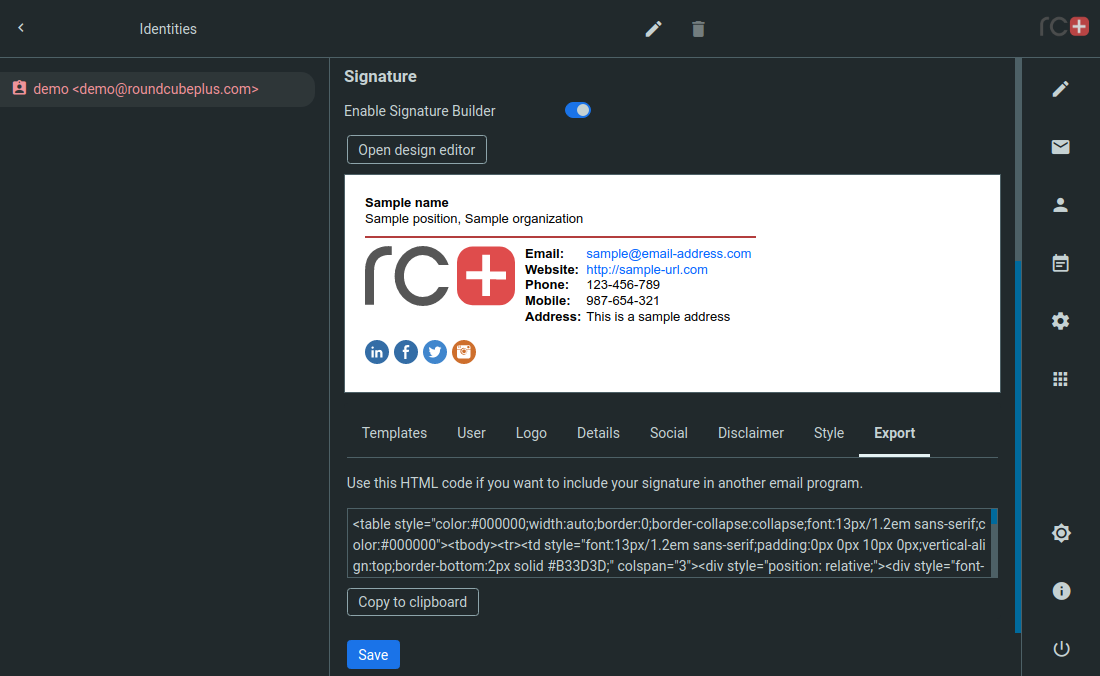1100x676 pixels.
Task: Log out using the power icon
Action: tap(1061, 649)
